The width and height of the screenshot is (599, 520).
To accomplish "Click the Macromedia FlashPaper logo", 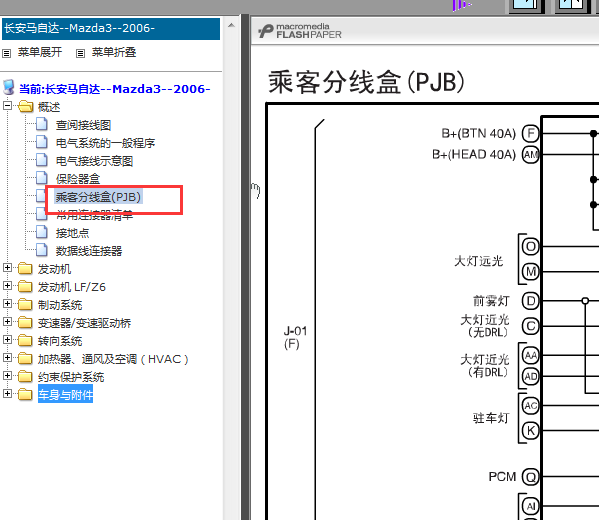I will 300,31.
